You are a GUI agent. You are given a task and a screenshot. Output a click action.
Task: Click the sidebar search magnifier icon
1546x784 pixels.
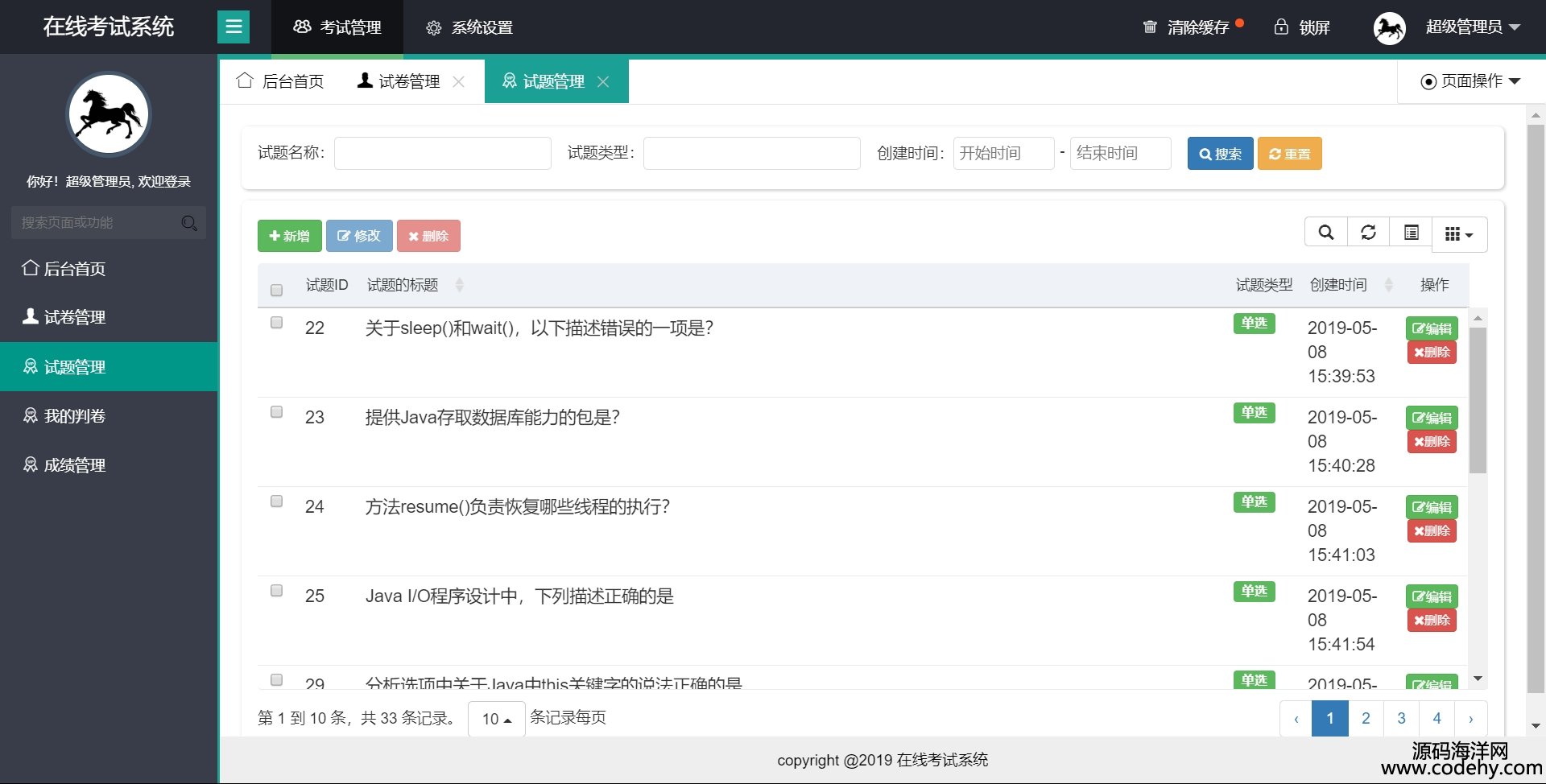point(189,223)
